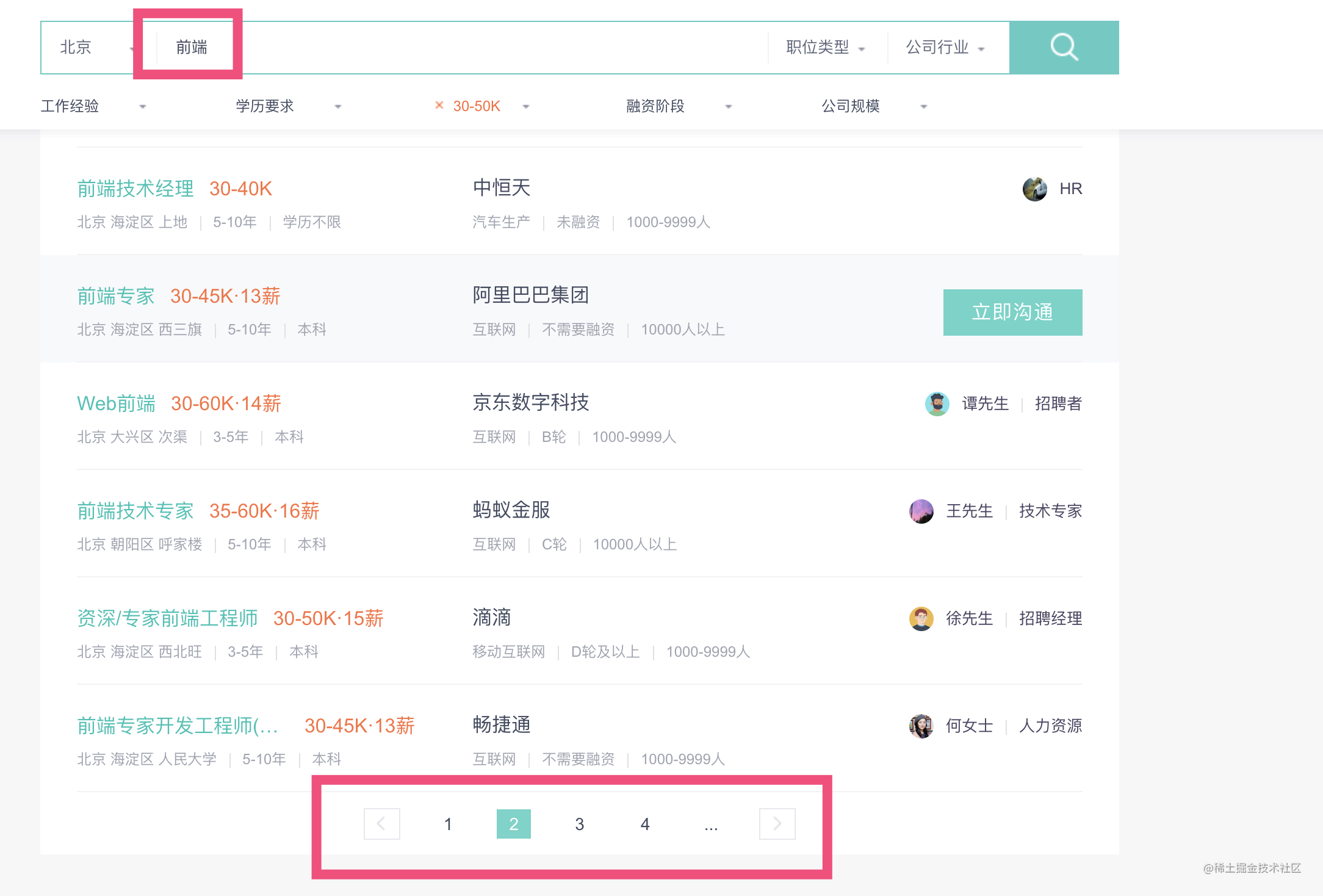The height and width of the screenshot is (896, 1323).
Task: Click 人力资源 recruiter title
Action: 1051,726
